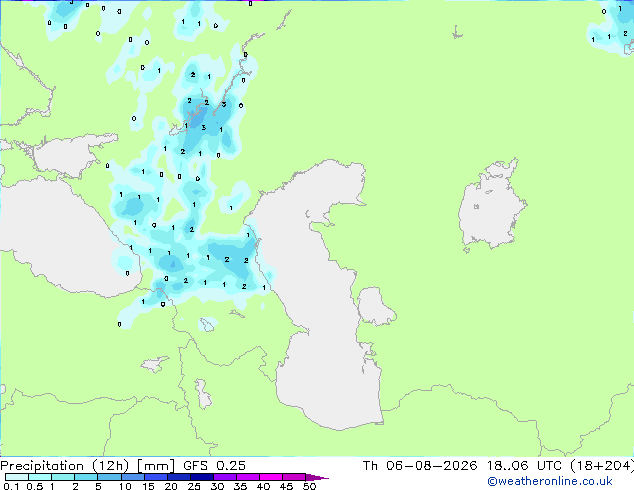Click the weatheronline.co.uk link
This screenshot has width=634, height=490.
550,481
